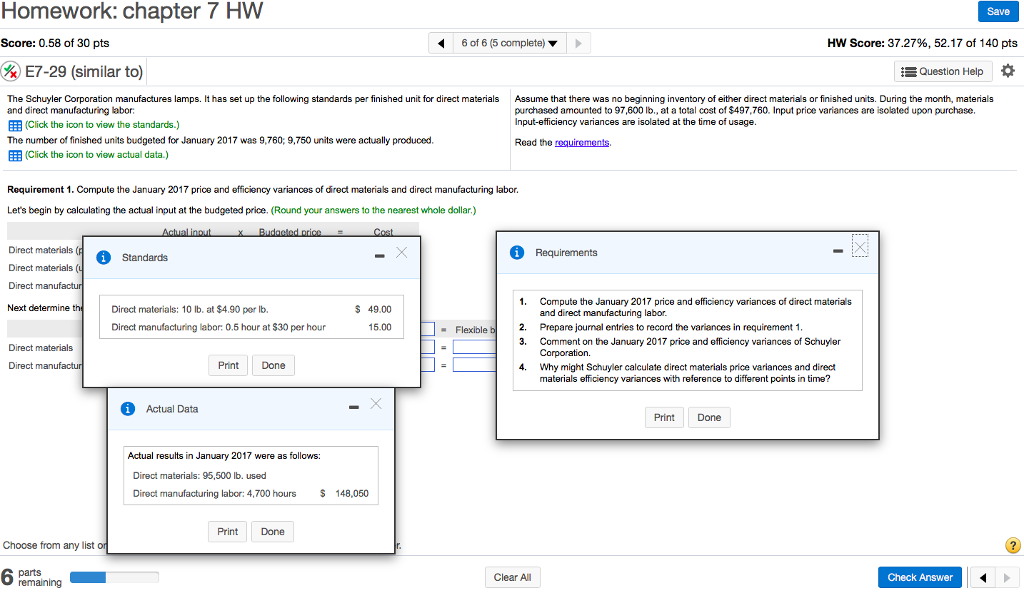Minimize the Requirements panel
1024x598 pixels.
pyautogui.click(x=840, y=250)
